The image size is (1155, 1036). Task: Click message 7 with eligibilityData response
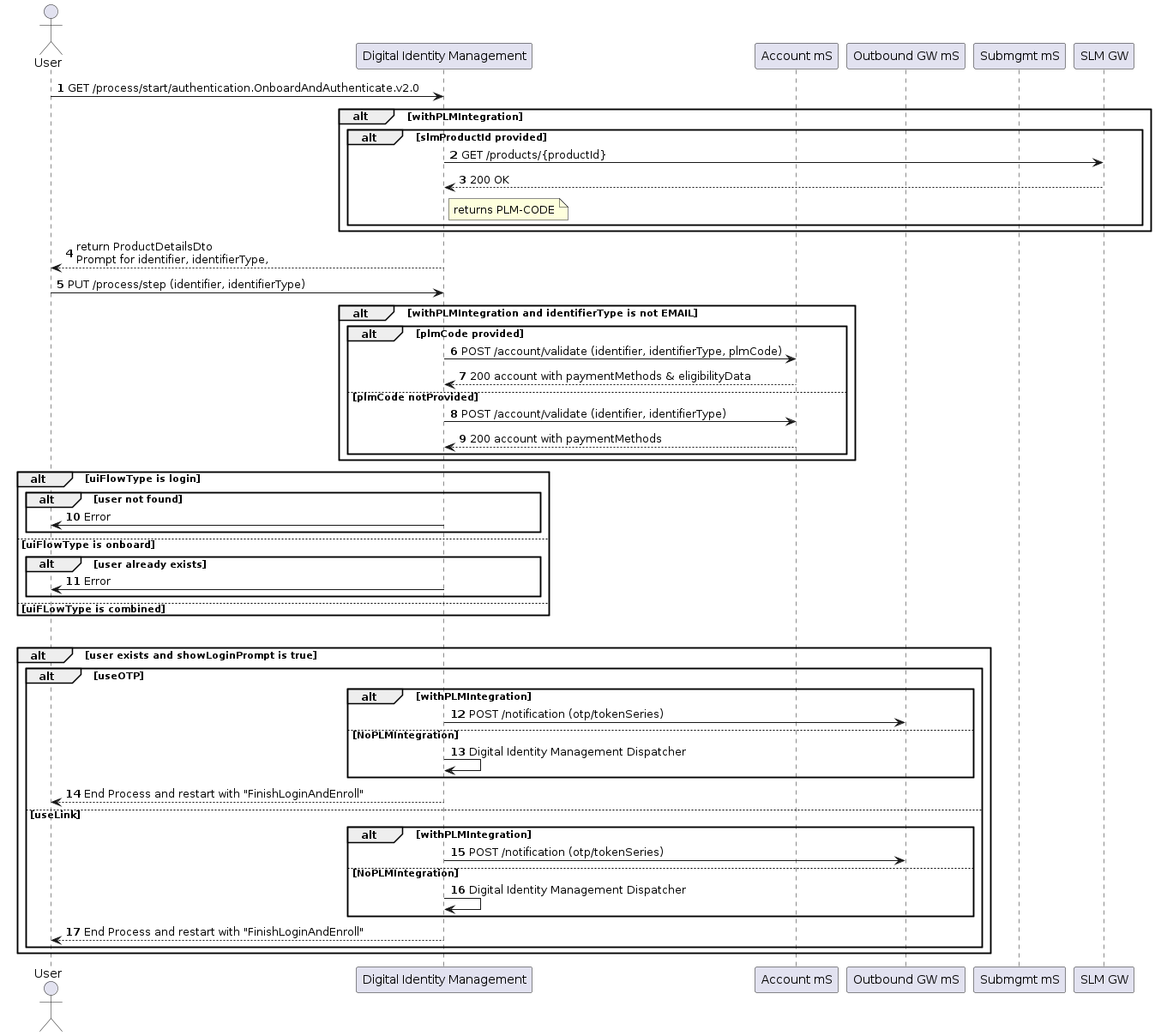pos(605,376)
